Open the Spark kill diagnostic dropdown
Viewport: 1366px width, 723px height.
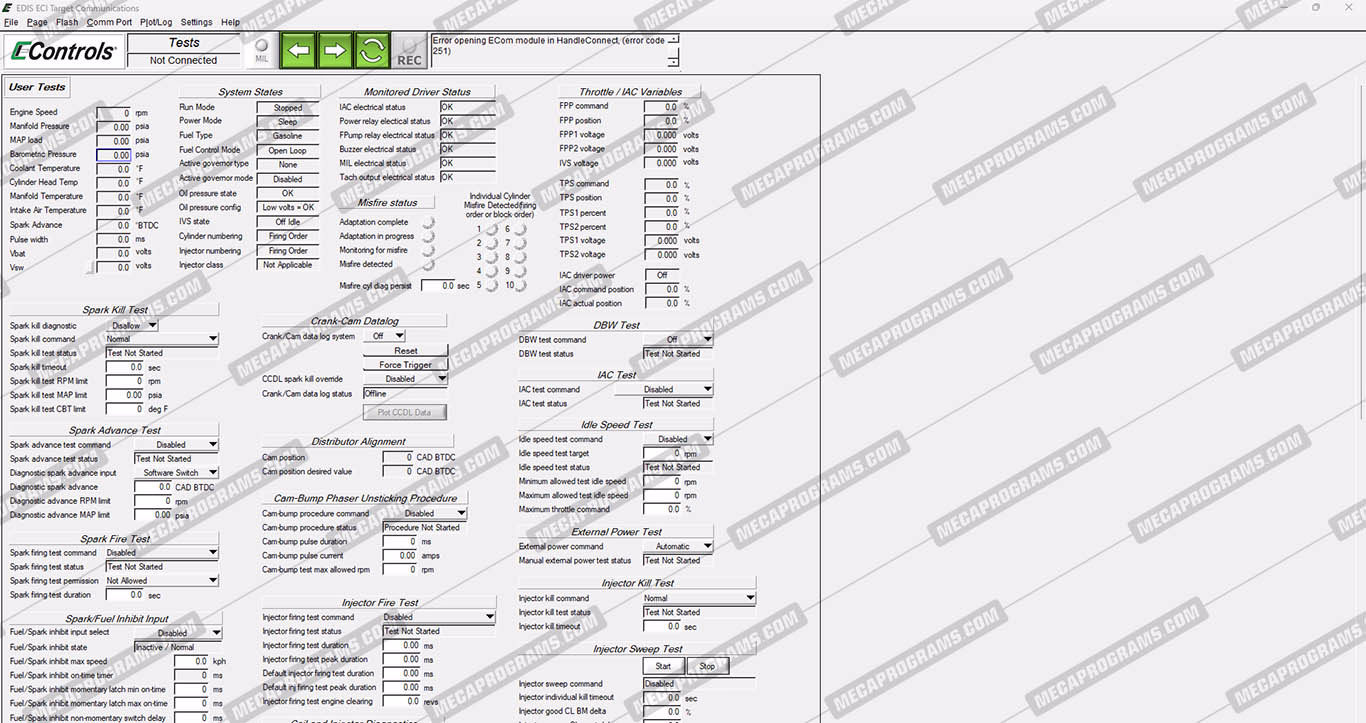tap(152, 325)
